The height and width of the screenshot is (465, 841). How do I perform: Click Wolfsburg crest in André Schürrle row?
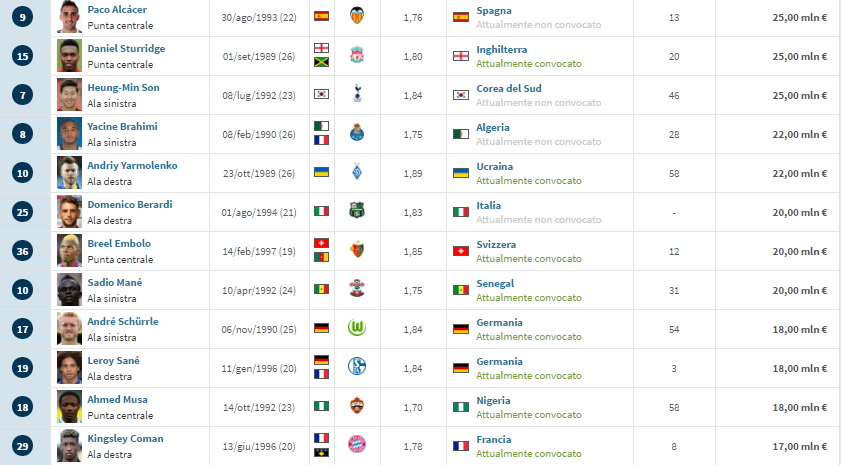[x=355, y=329]
